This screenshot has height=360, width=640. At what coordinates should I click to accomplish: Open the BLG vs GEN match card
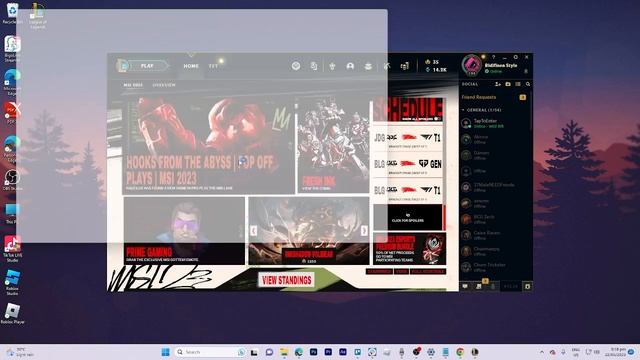408,164
